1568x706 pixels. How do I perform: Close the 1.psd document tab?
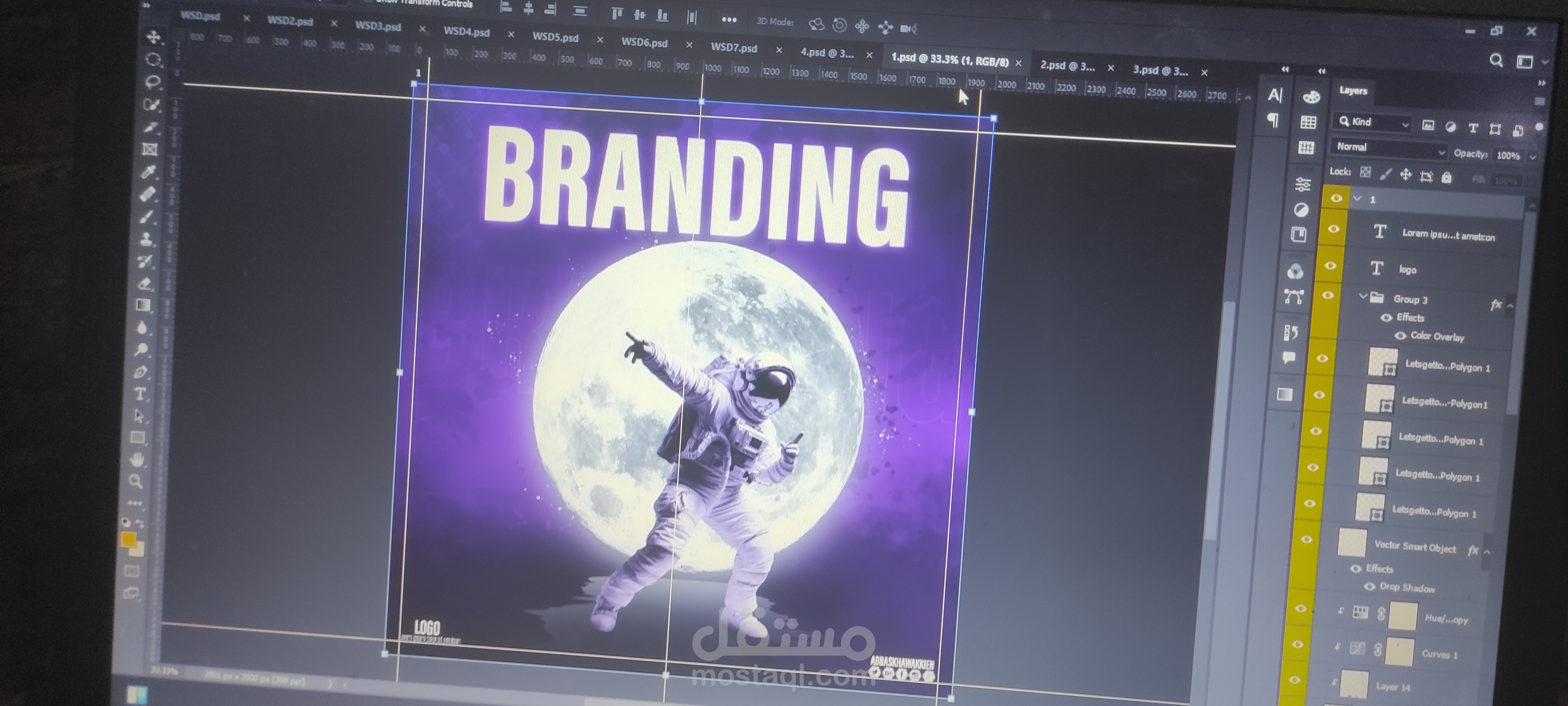[x=1018, y=63]
